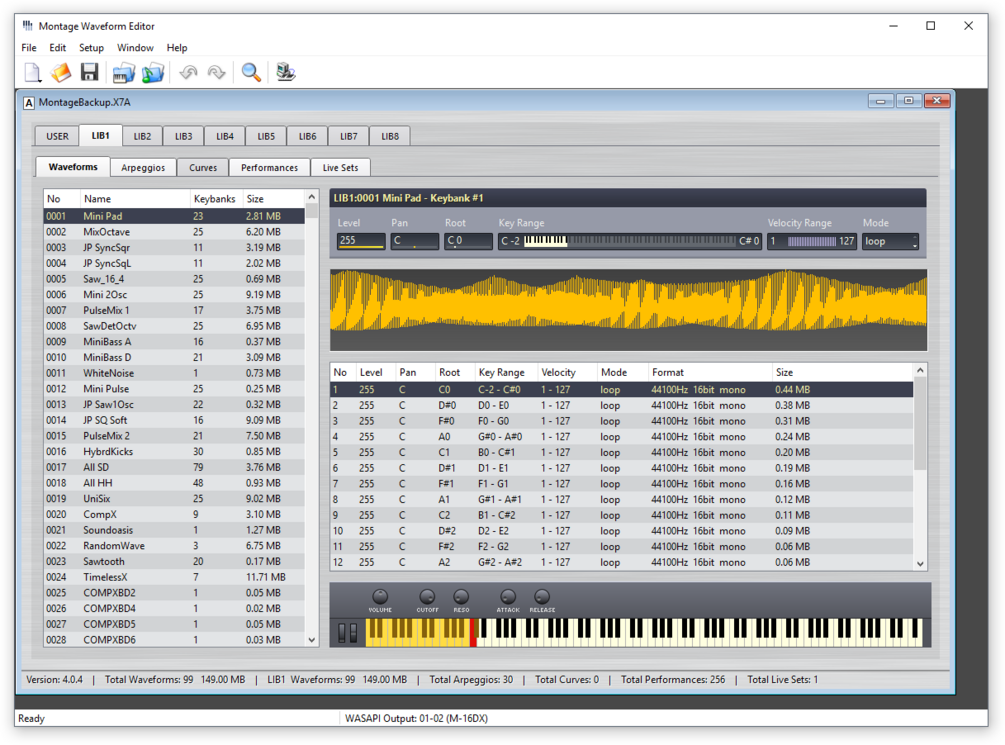The width and height of the screenshot is (1005, 745).
Task: Select waveform 0016 HybrdKicks
Action: (174, 451)
